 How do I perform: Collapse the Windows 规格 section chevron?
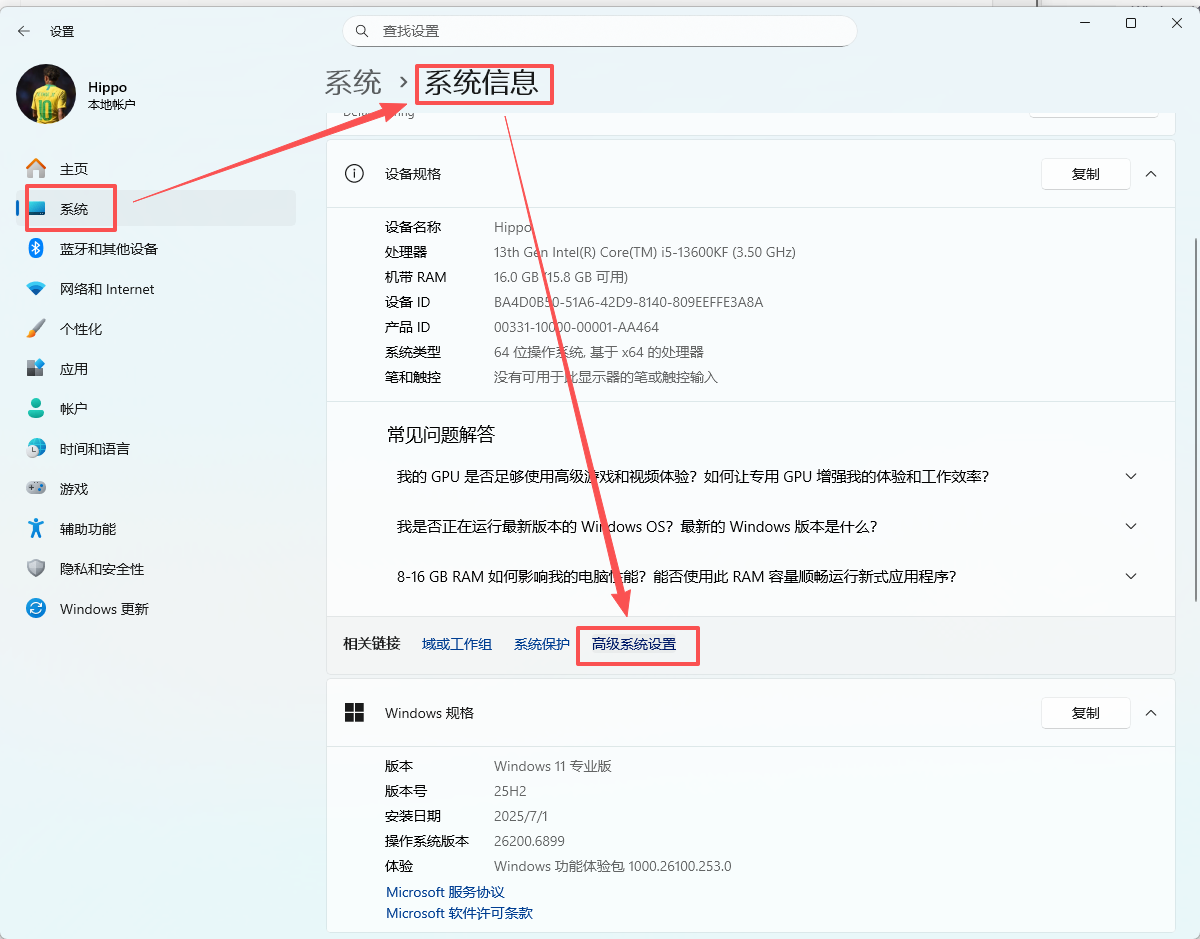[1151, 713]
